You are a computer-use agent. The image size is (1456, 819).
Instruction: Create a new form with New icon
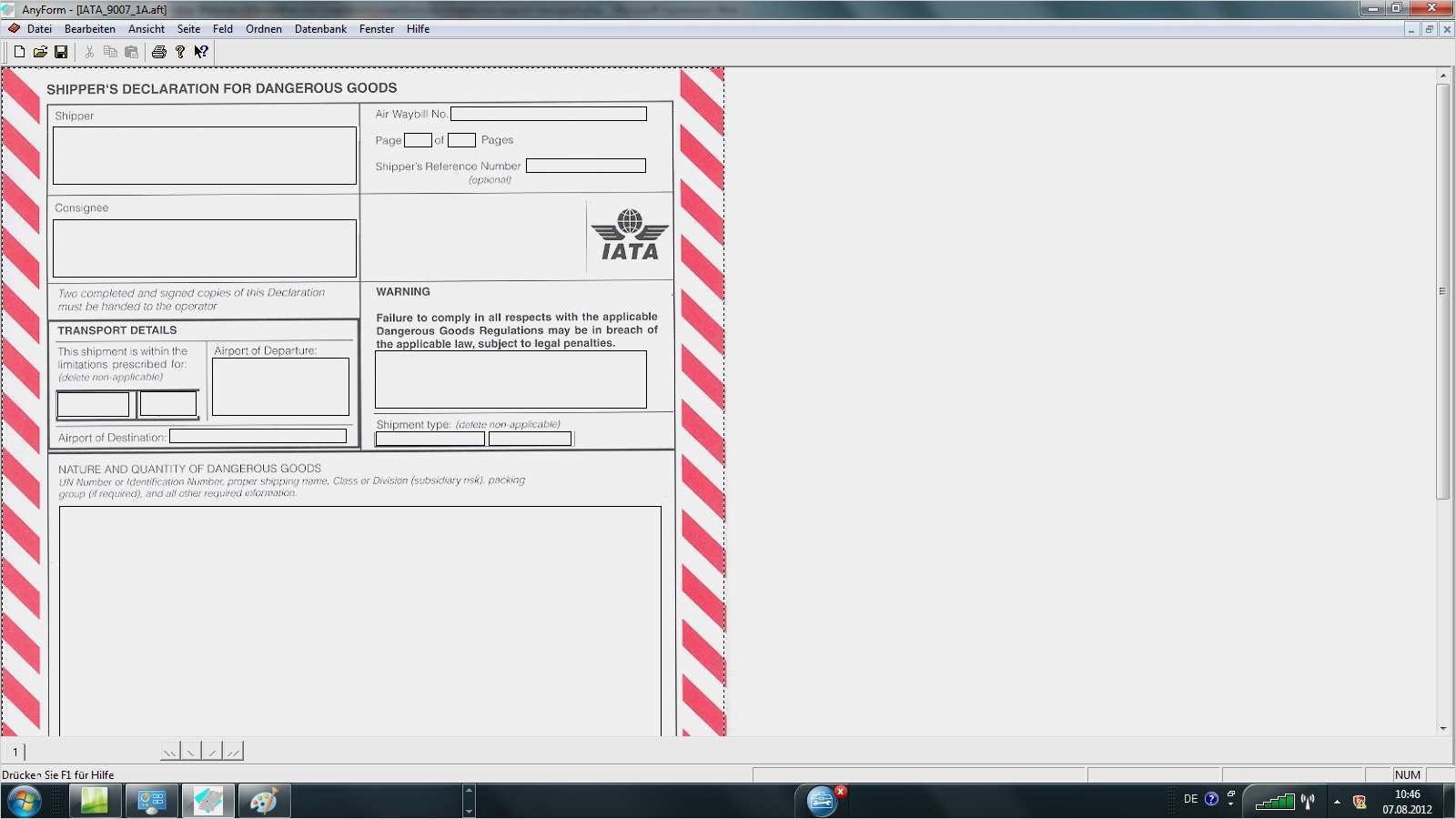(x=19, y=52)
